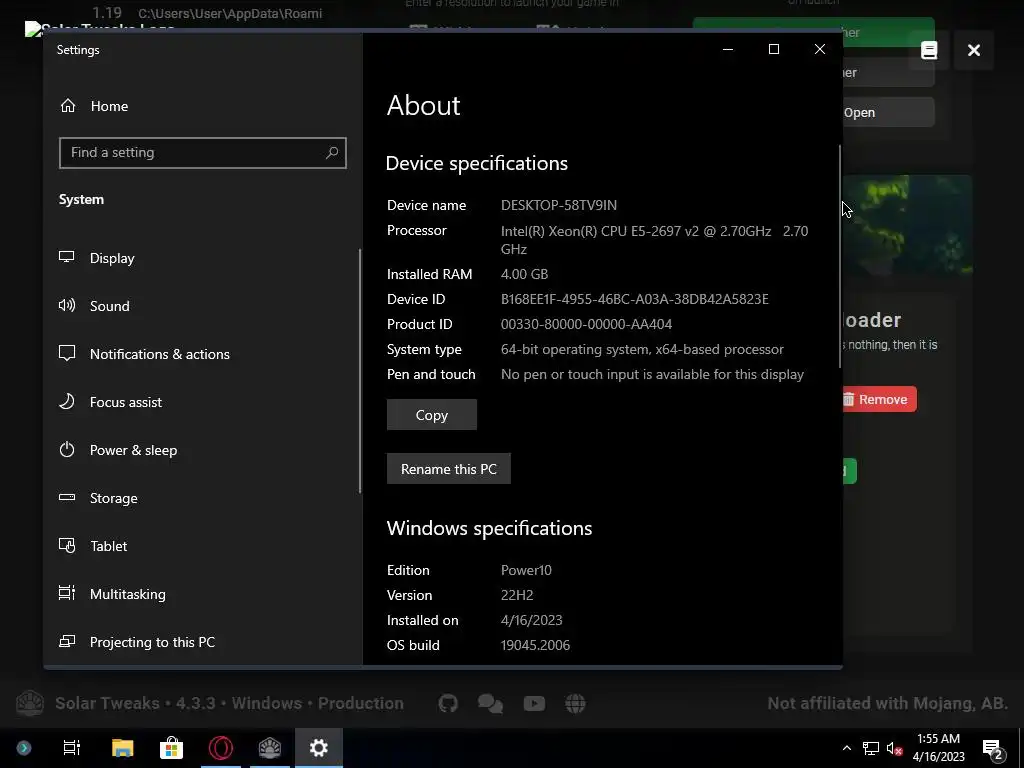Image resolution: width=1024 pixels, height=768 pixels.
Task: Open Task View on taskbar
Action: [x=71, y=748]
